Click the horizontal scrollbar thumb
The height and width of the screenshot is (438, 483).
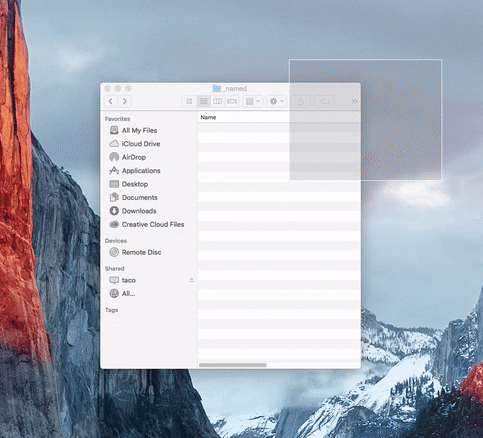tap(233, 365)
